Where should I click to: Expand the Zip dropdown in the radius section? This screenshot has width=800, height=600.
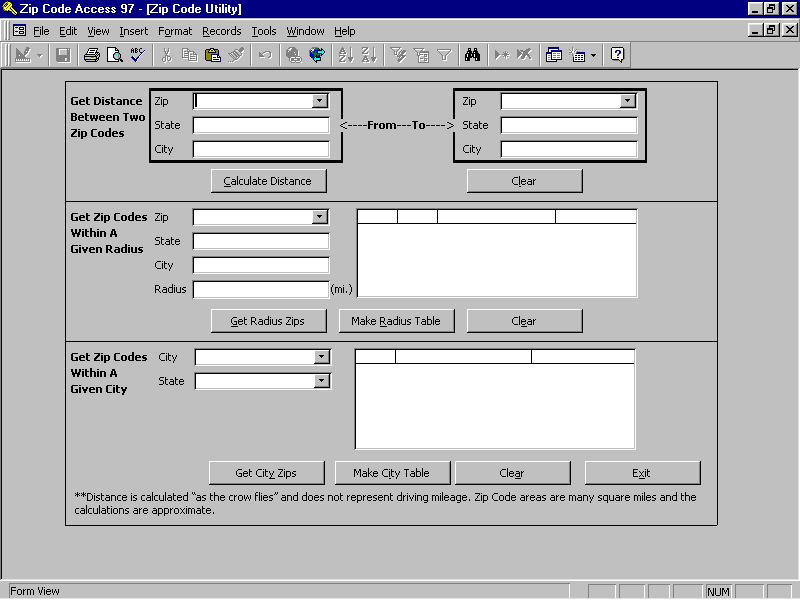coord(320,217)
